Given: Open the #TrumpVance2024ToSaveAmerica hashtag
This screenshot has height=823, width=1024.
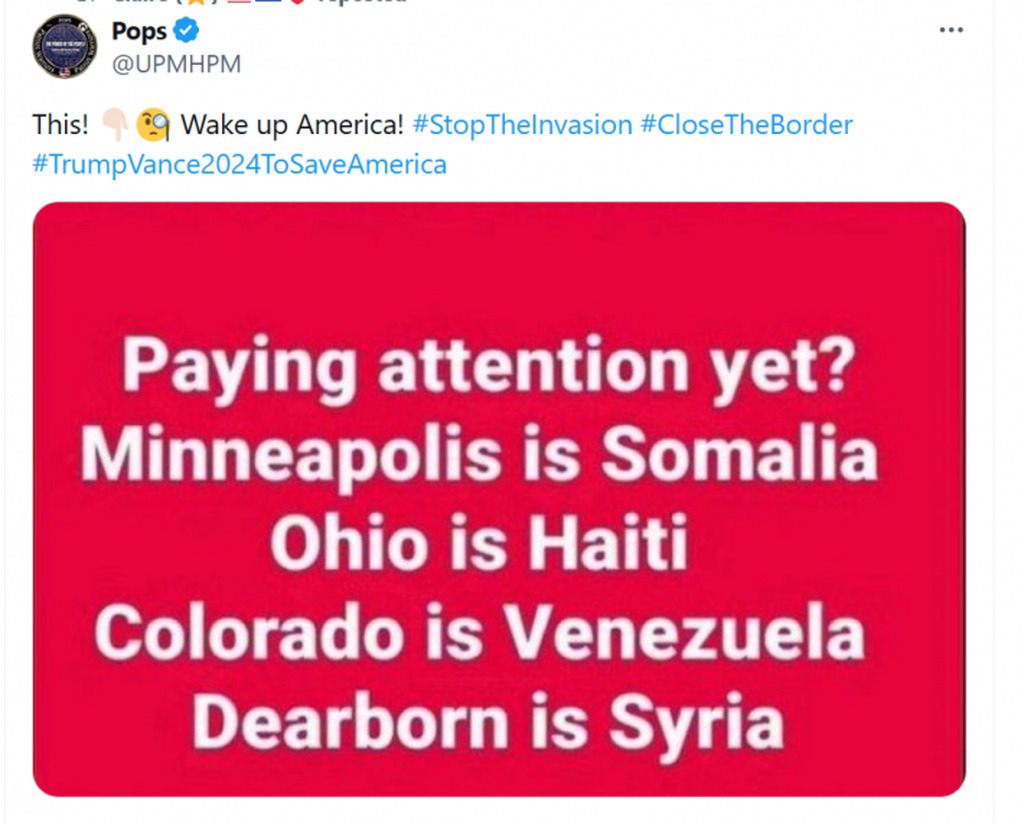Looking at the screenshot, I should point(239,163).
